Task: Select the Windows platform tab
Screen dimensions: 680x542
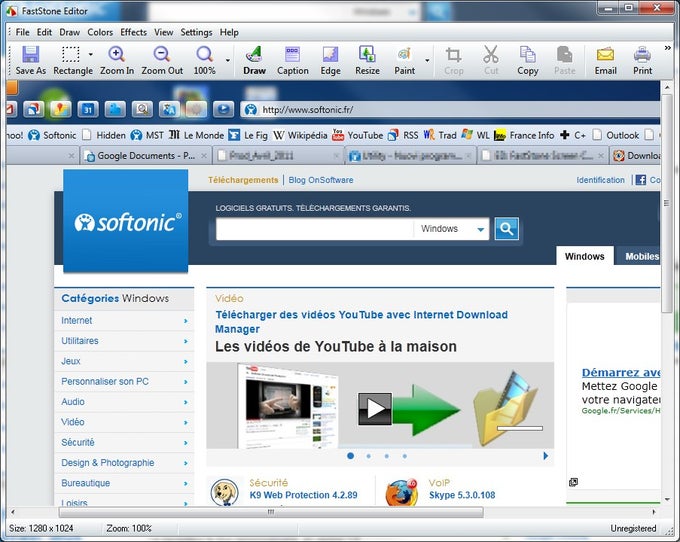Action: (x=585, y=256)
